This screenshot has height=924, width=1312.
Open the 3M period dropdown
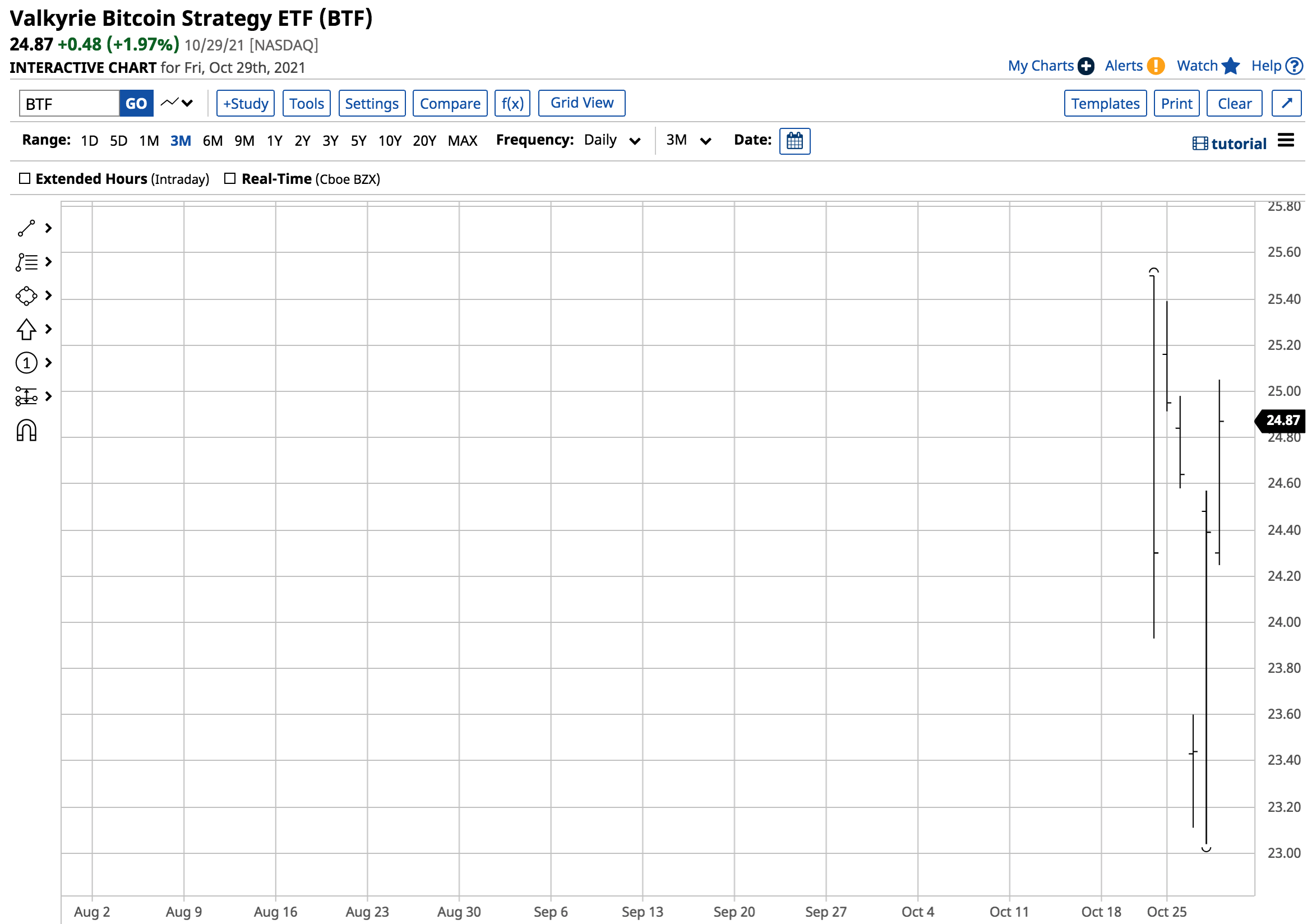[689, 140]
